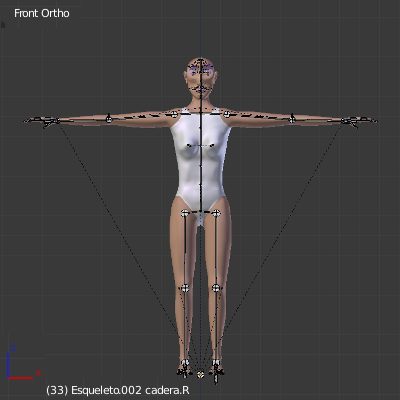Click the 'Front Ortho' view label
The image size is (400, 400).
click(x=42, y=13)
